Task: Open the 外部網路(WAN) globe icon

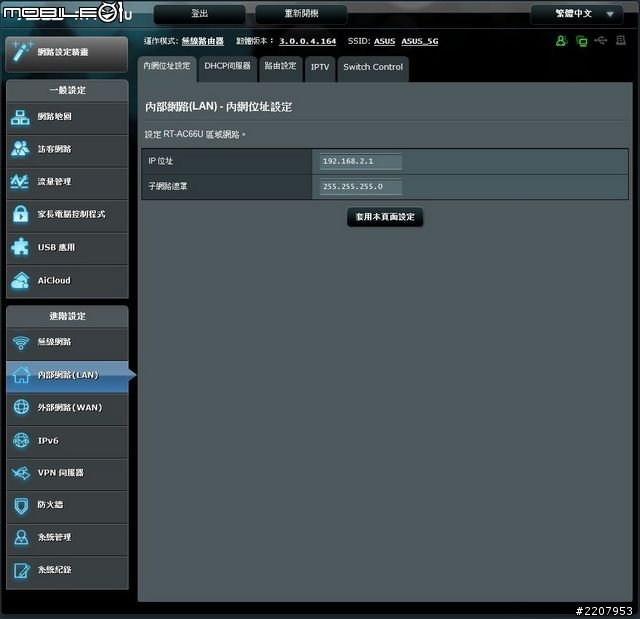Action: click(x=21, y=408)
